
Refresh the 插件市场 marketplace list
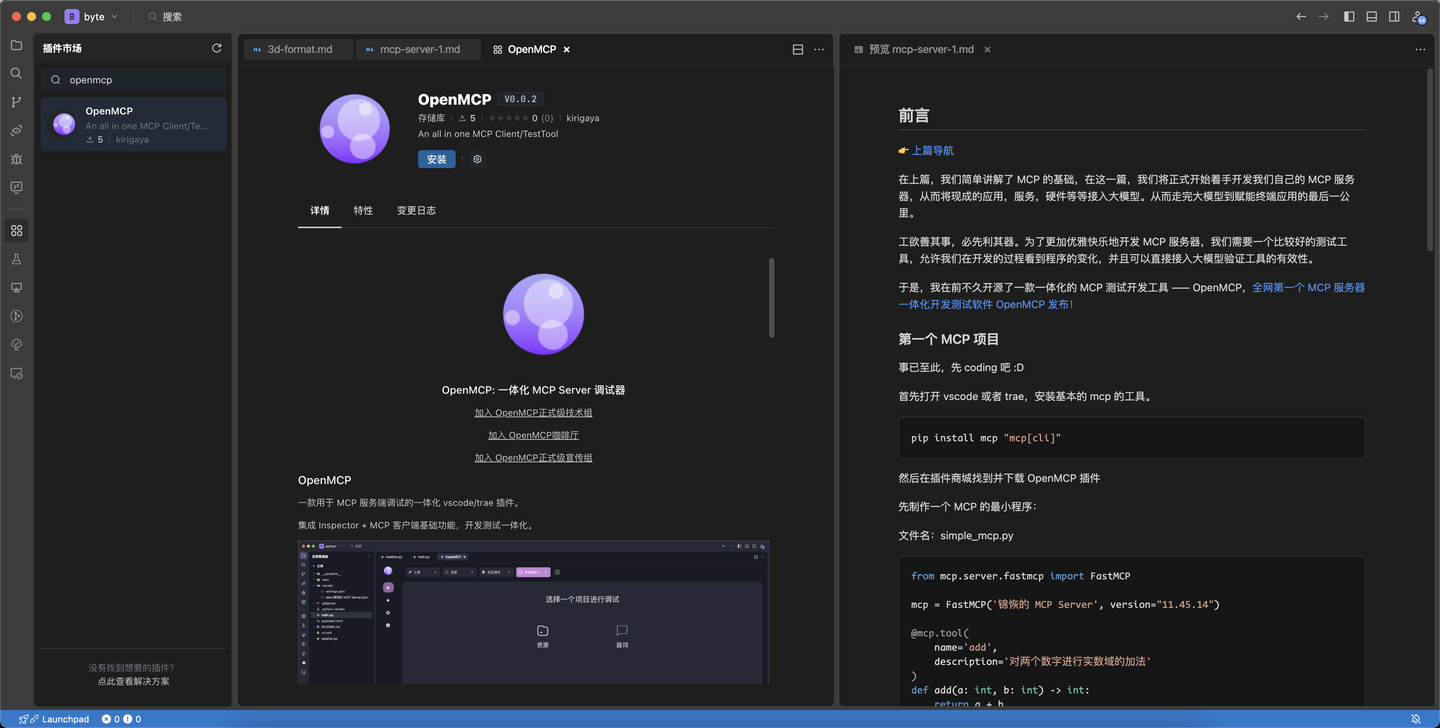[216, 47]
